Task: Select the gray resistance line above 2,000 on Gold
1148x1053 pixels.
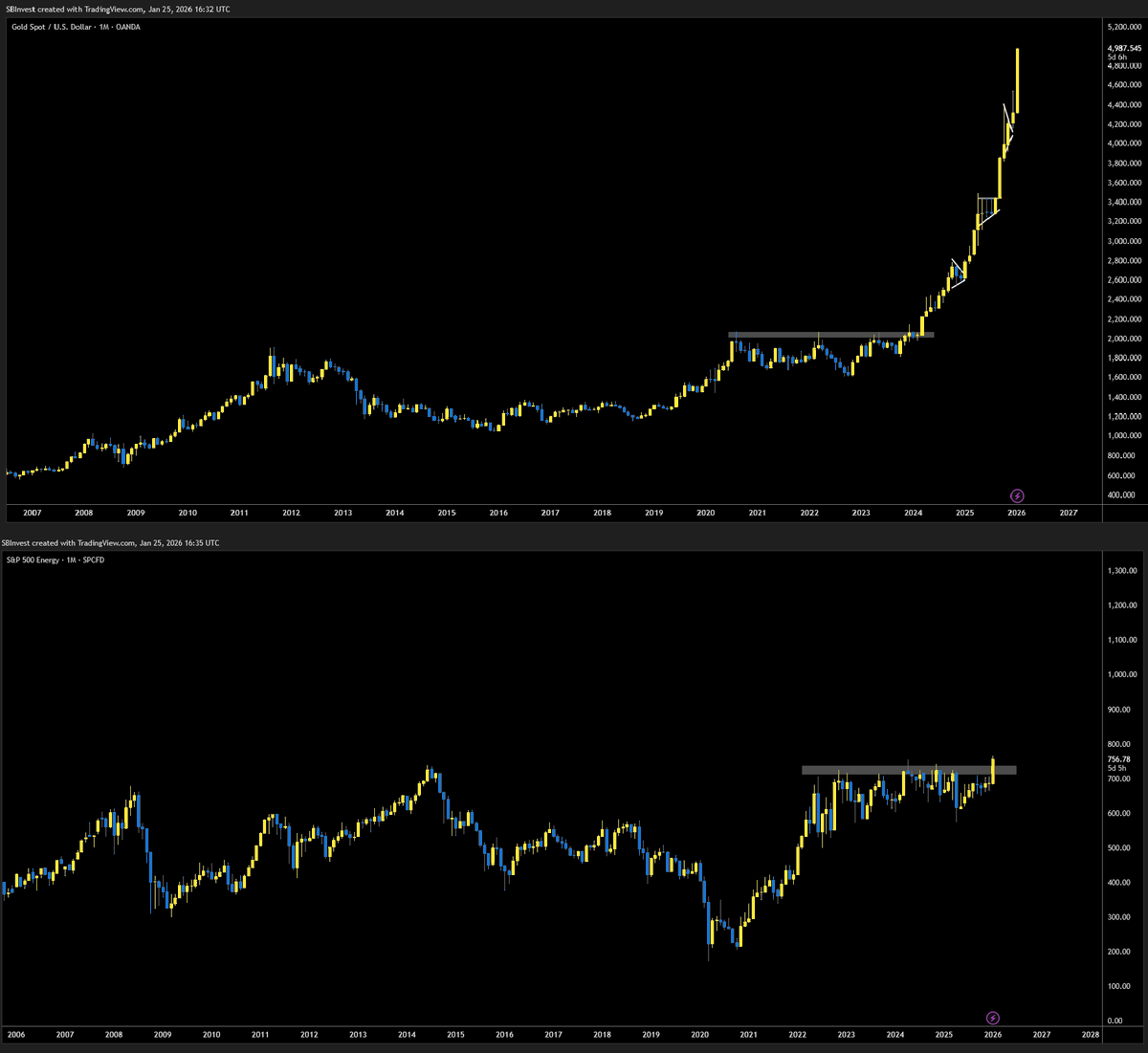Action: pos(832,335)
